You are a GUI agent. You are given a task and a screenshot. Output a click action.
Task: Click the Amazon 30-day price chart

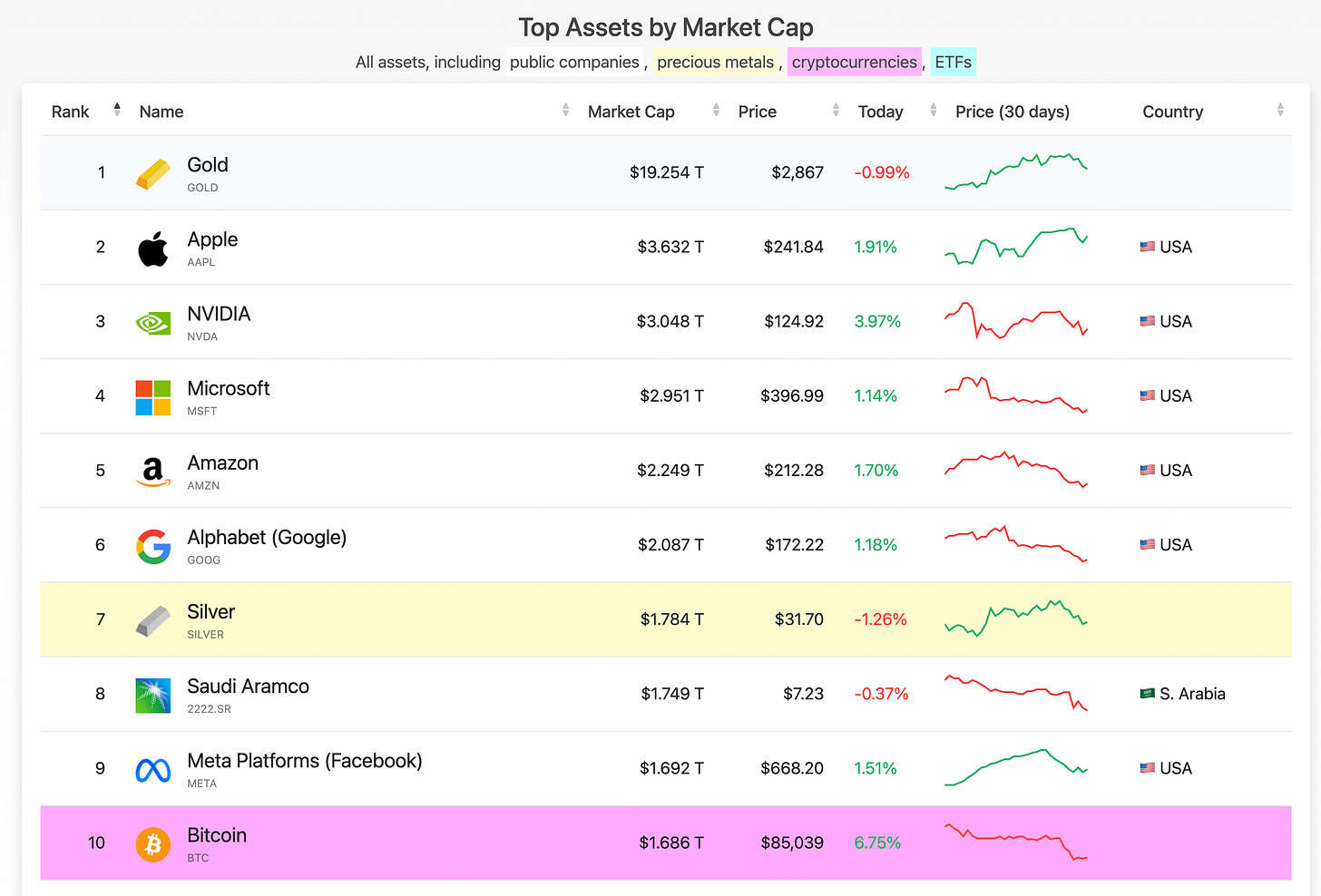1016,470
